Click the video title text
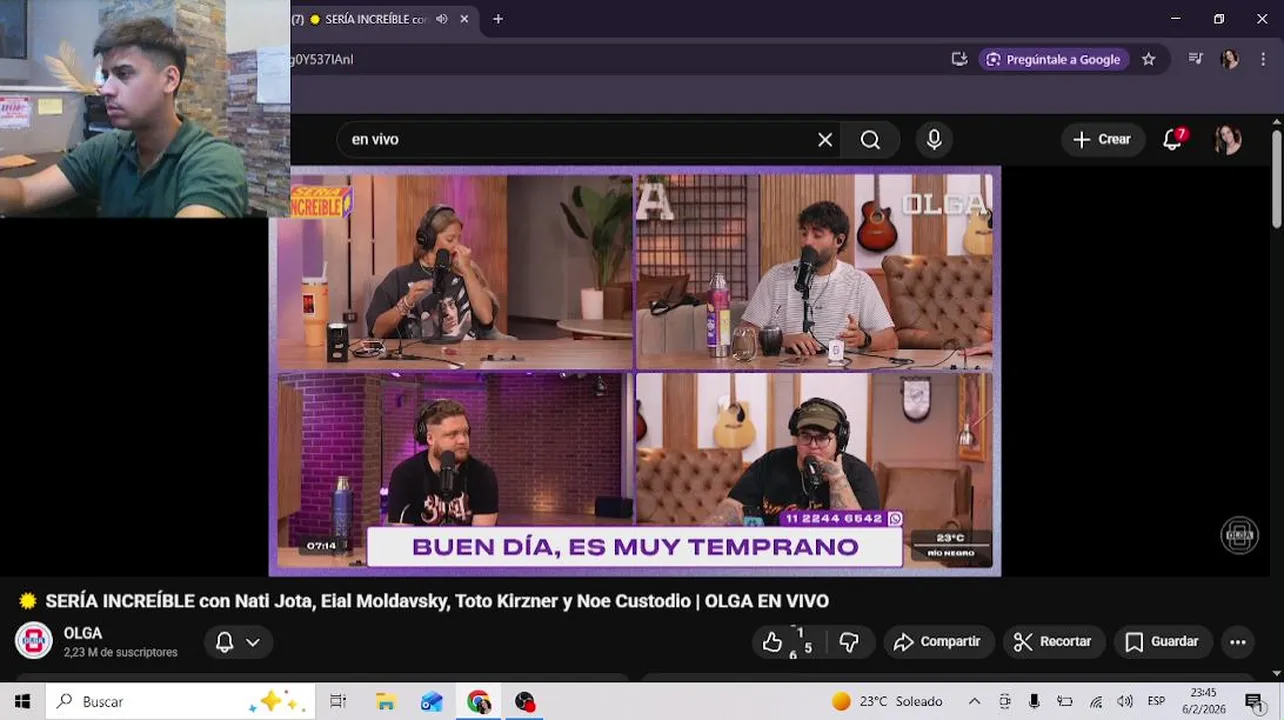1284x720 pixels. [437, 601]
